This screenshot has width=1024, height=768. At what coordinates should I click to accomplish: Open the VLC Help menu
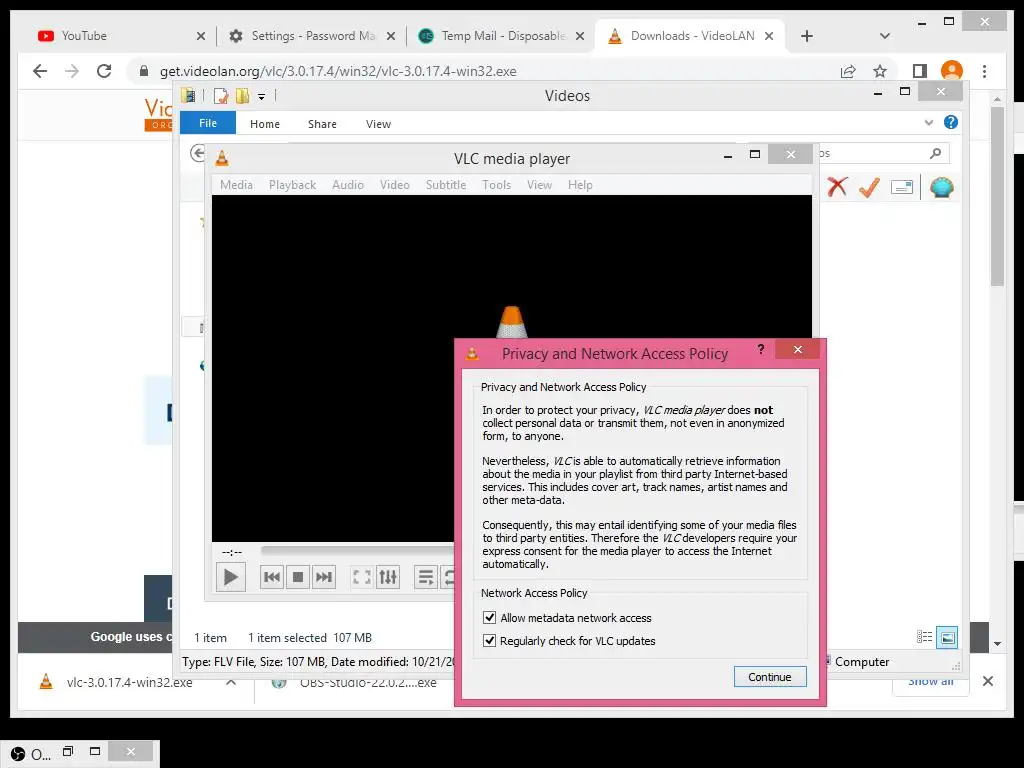pos(580,185)
